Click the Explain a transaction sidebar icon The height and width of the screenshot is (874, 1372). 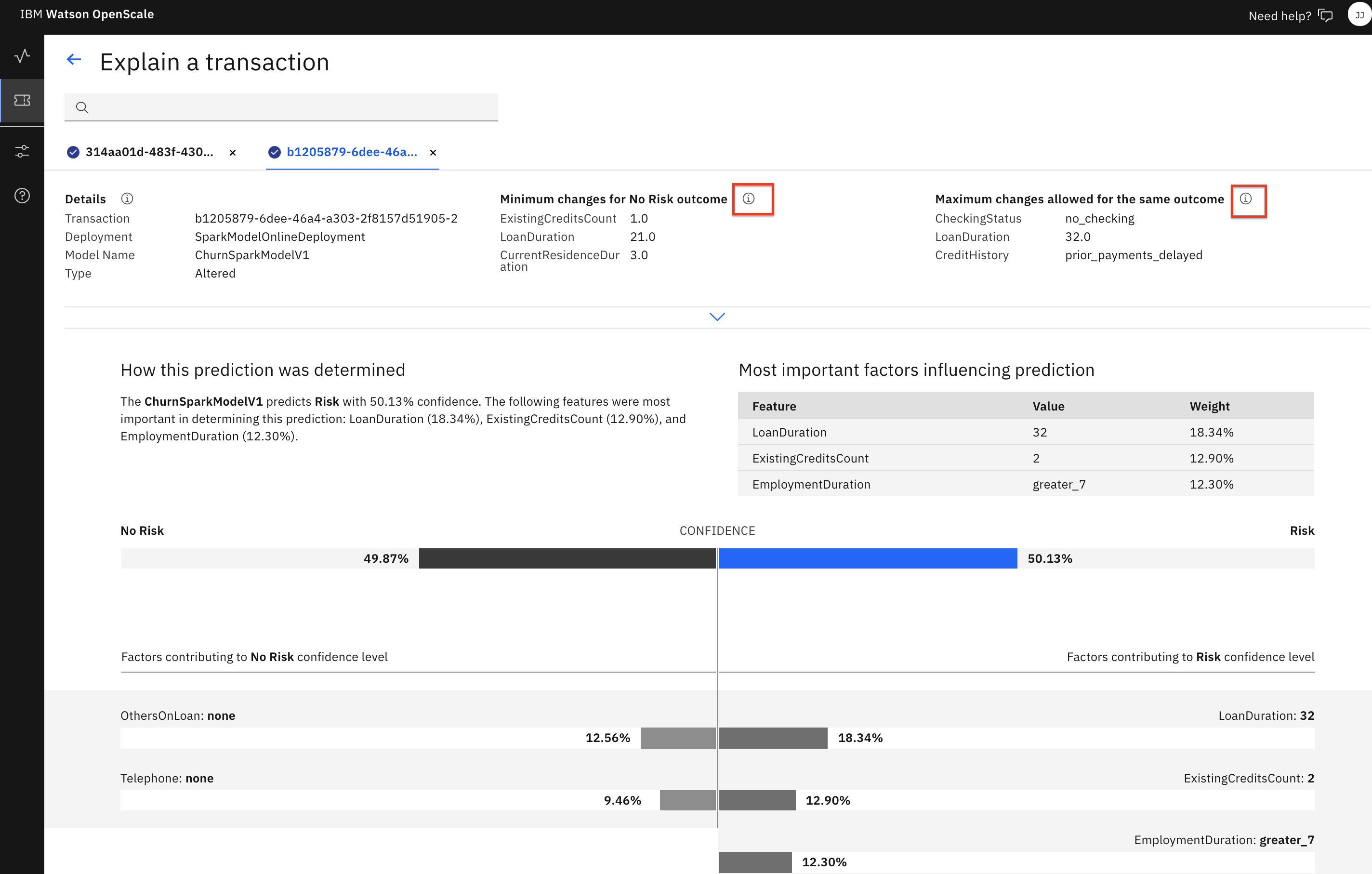click(x=22, y=100)
